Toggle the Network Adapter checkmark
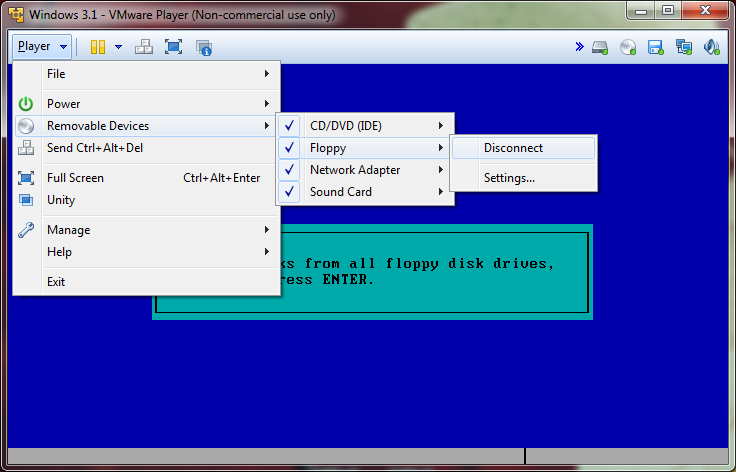The height and width of the screenshot is (472, 736). pos(290,170)
